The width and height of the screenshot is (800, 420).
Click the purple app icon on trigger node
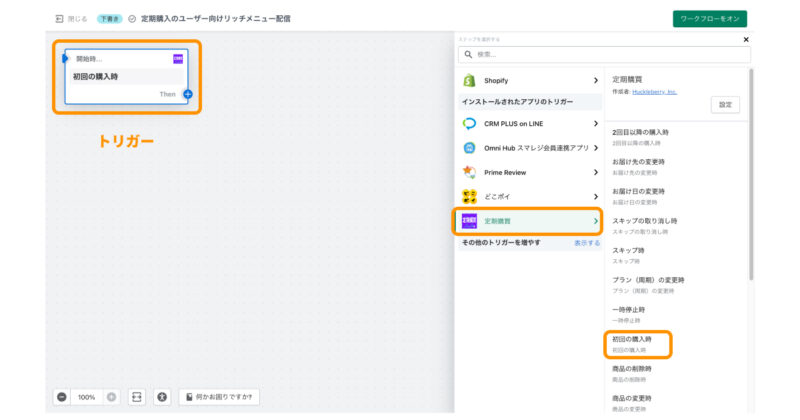coord(178,59)
